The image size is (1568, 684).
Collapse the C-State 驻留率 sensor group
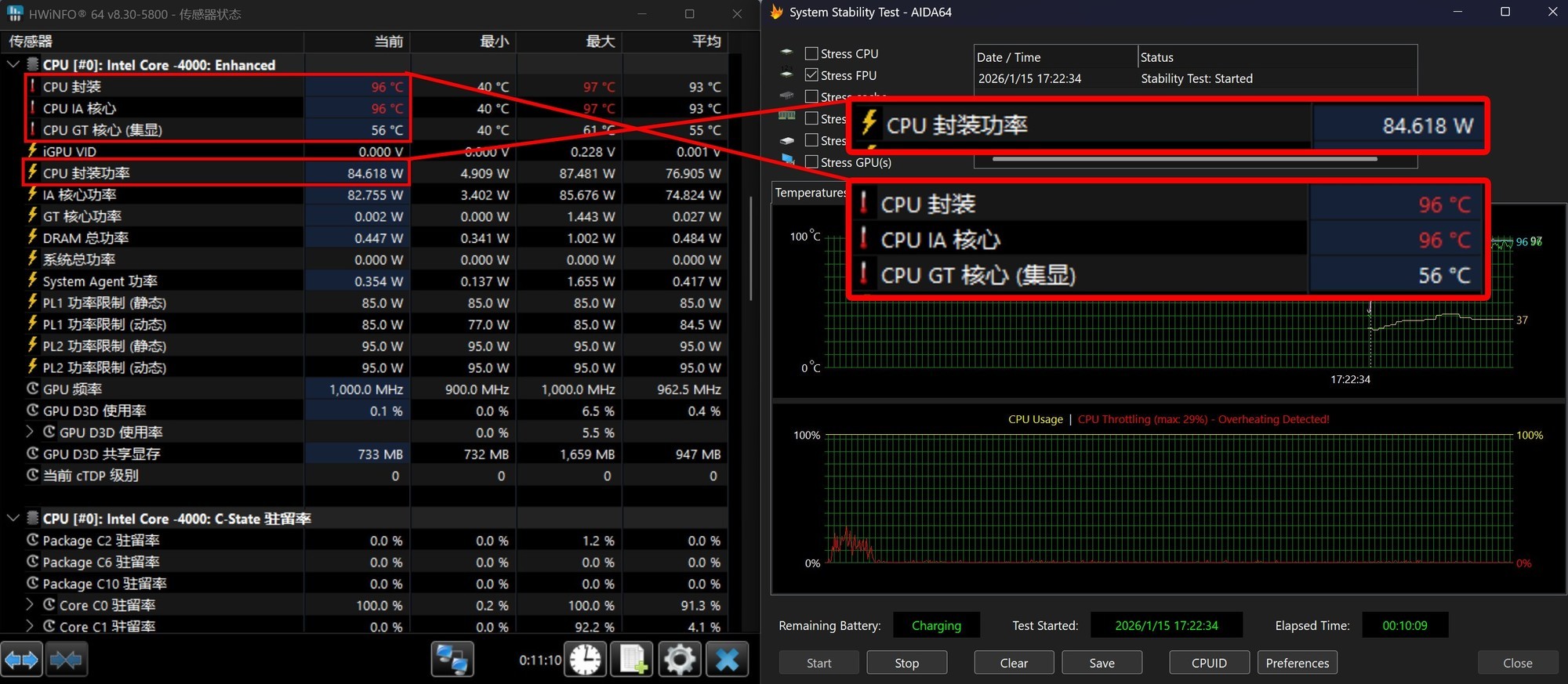(13, 518)
